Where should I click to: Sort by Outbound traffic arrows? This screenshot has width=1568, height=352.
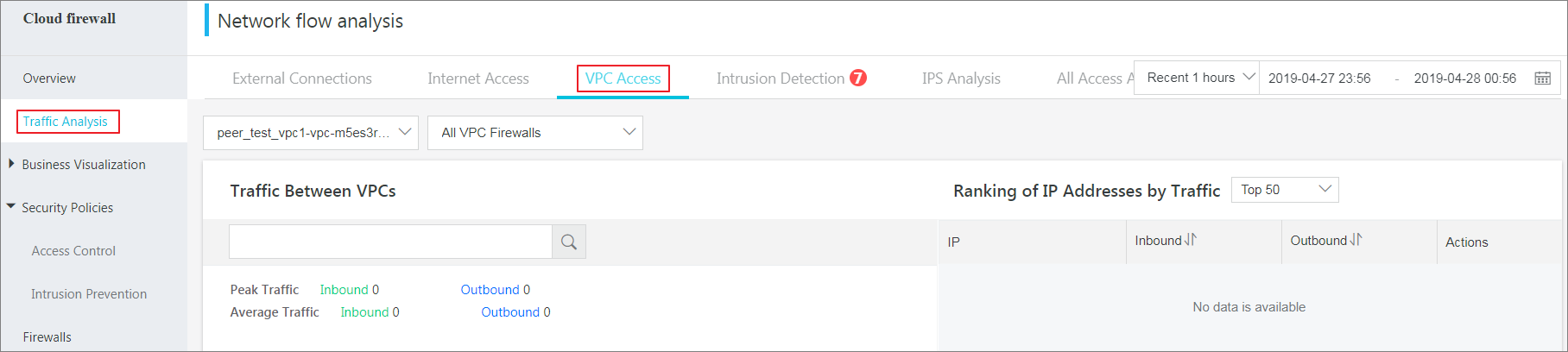coord(1356,240)
